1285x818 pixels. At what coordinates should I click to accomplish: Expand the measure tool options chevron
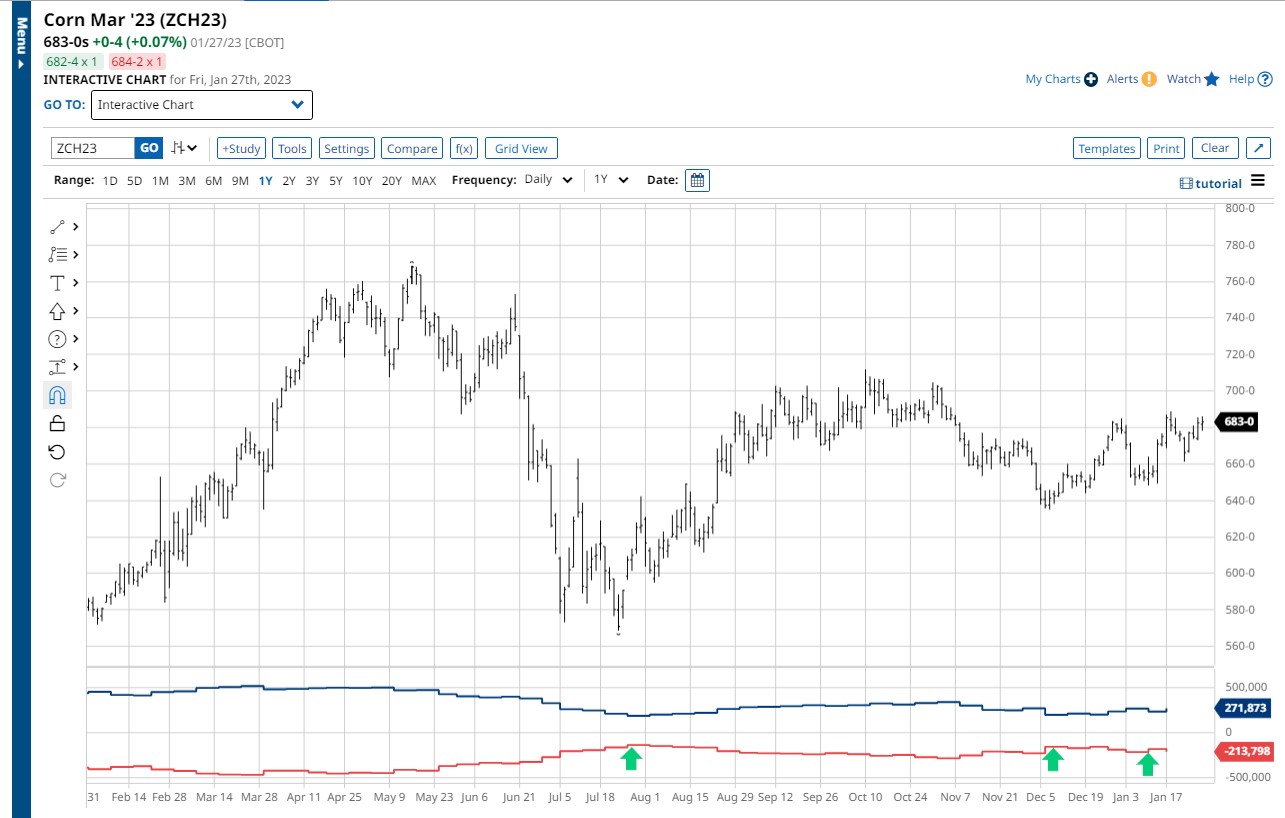tap(75, 367)
